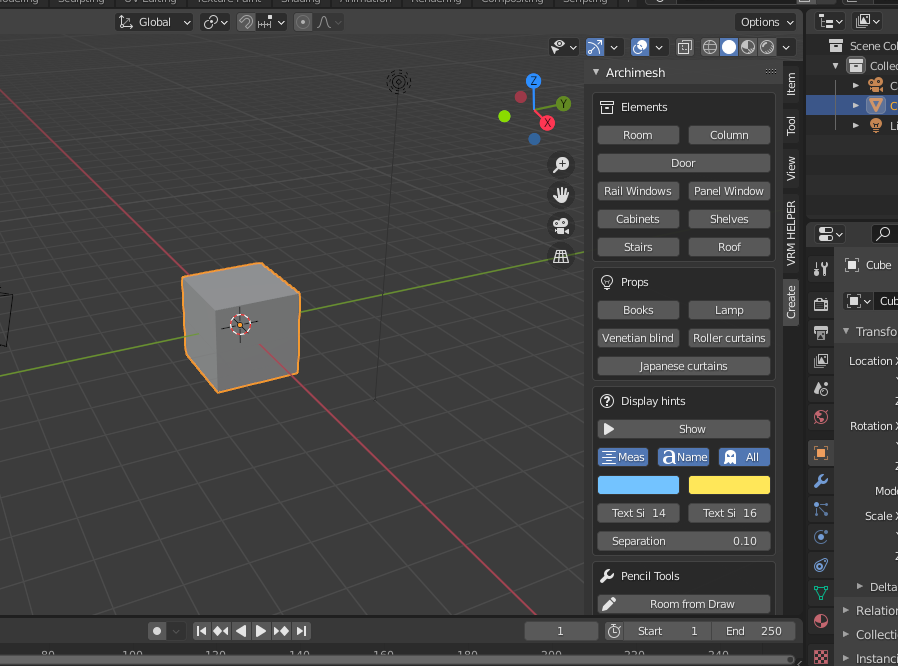
Task: Select material preview shading
Action: coord(747,47)
